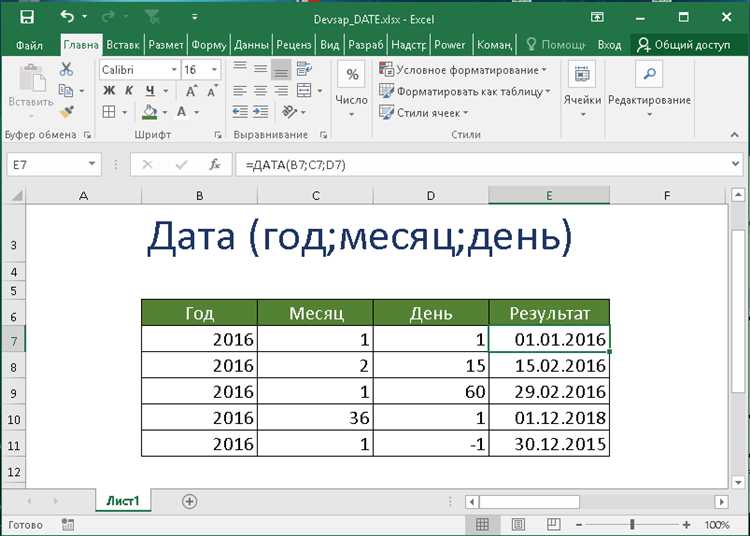Align cell text right
The height and width of the screenshot is (536, 750).
[x=281, y=90]
